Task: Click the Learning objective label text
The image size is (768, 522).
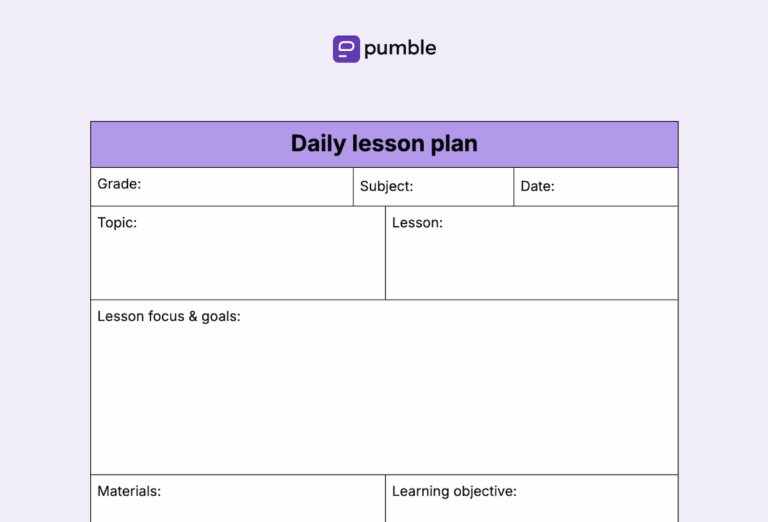Action: click(x=454, y=491)
